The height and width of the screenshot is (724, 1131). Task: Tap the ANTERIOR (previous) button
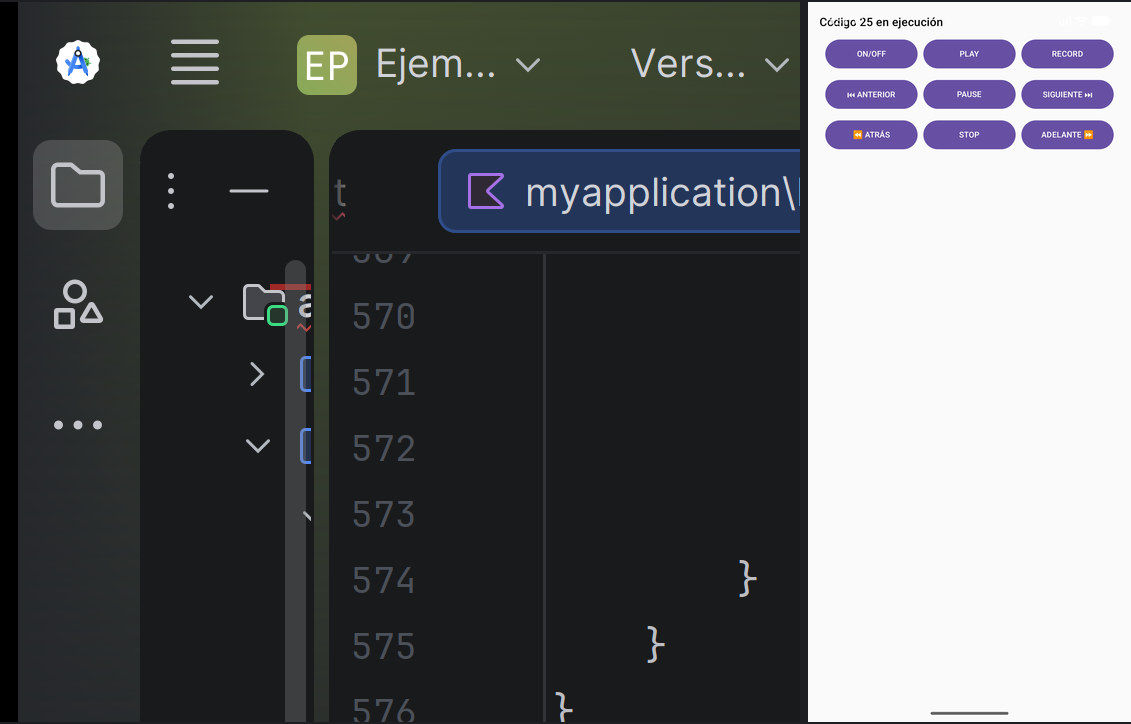[871, 94]
